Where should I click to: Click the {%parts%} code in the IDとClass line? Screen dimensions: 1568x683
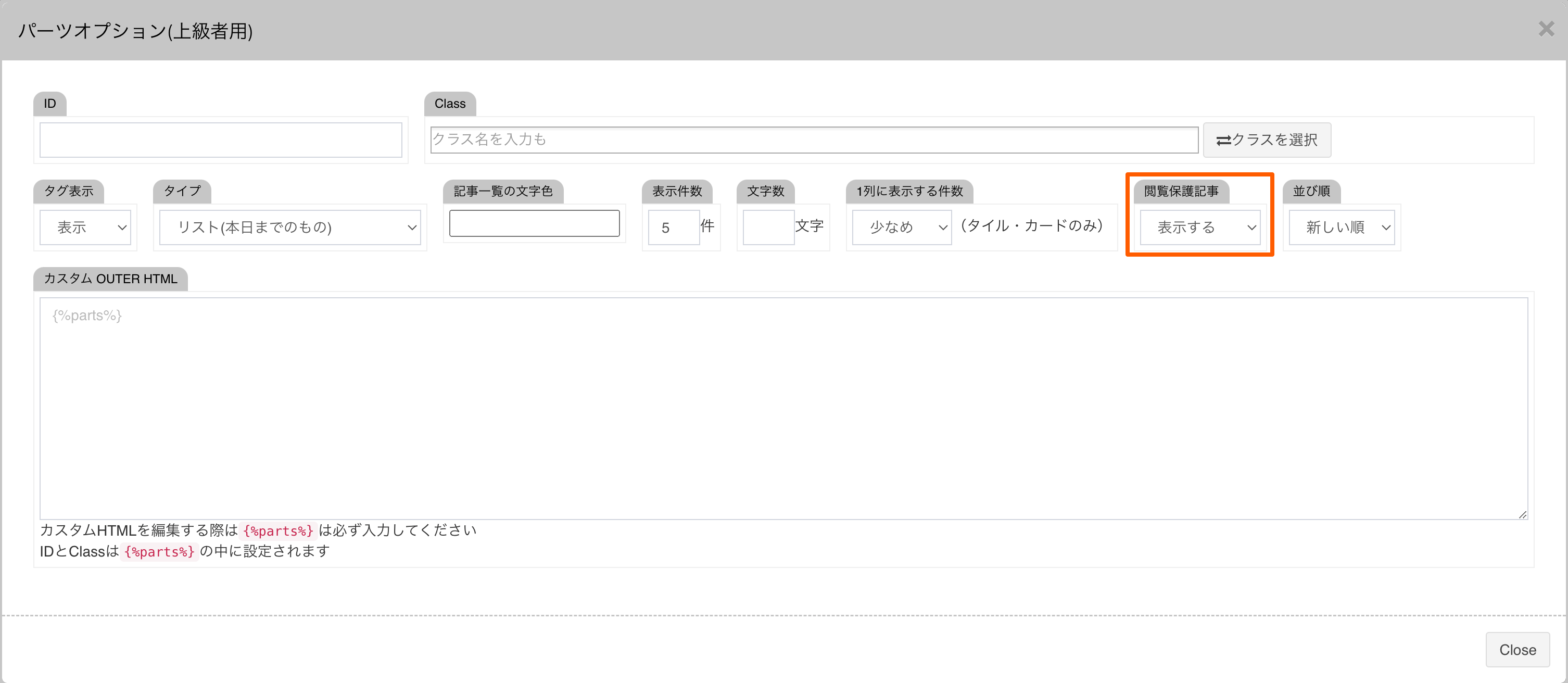(159, 551)
